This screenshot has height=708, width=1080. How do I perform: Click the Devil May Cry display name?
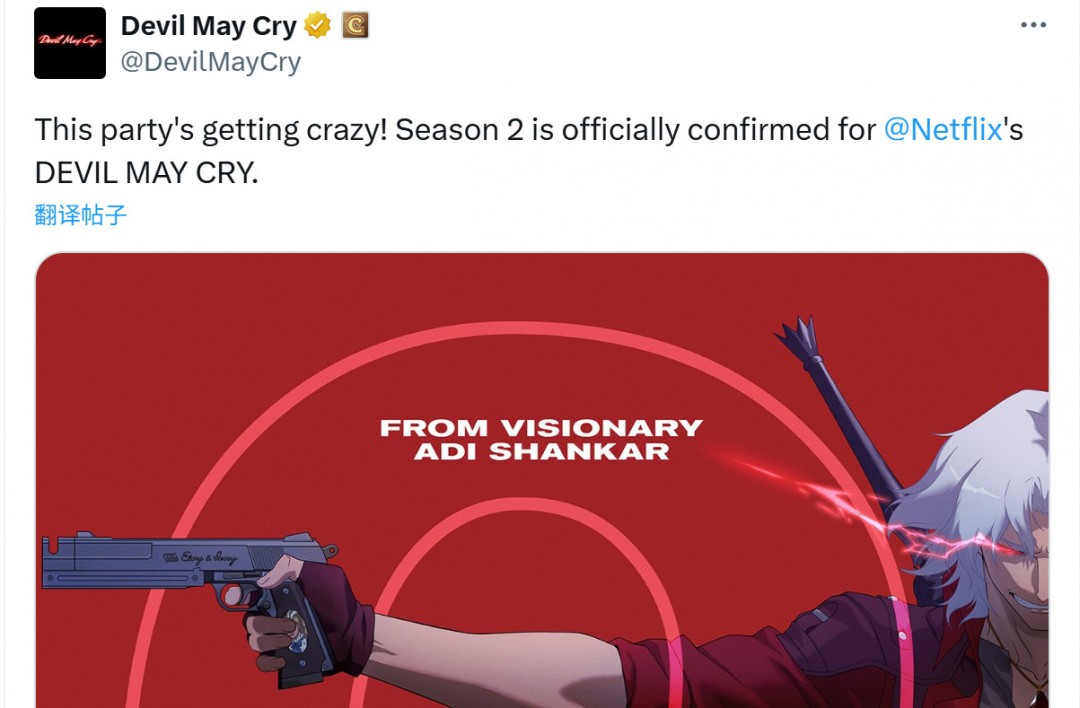[x=208, y=27]
